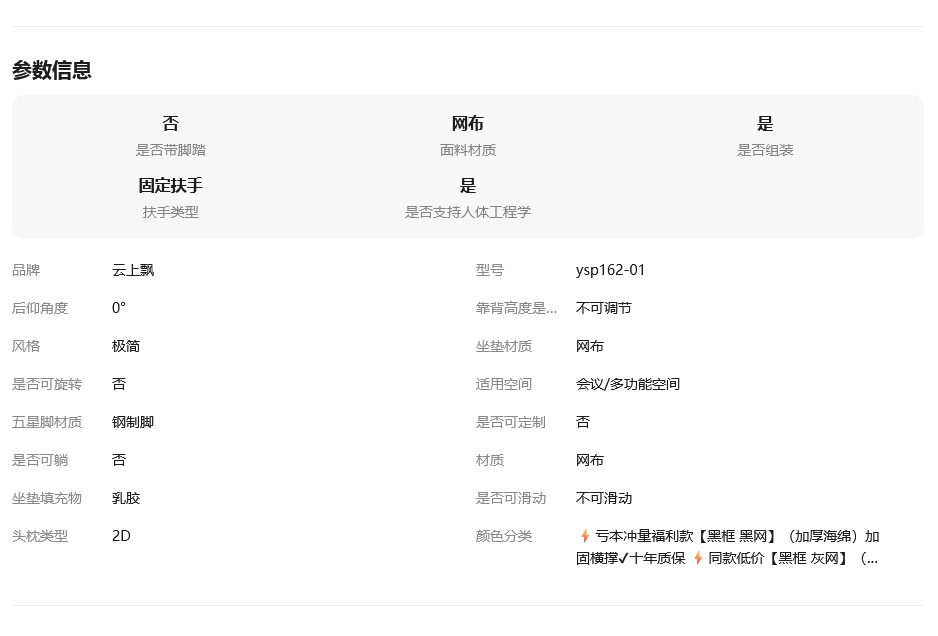Click the 不可调节 backrest value
Image resolution: width=938 pixels, height=636 pixels.
[x=603, y=309]
